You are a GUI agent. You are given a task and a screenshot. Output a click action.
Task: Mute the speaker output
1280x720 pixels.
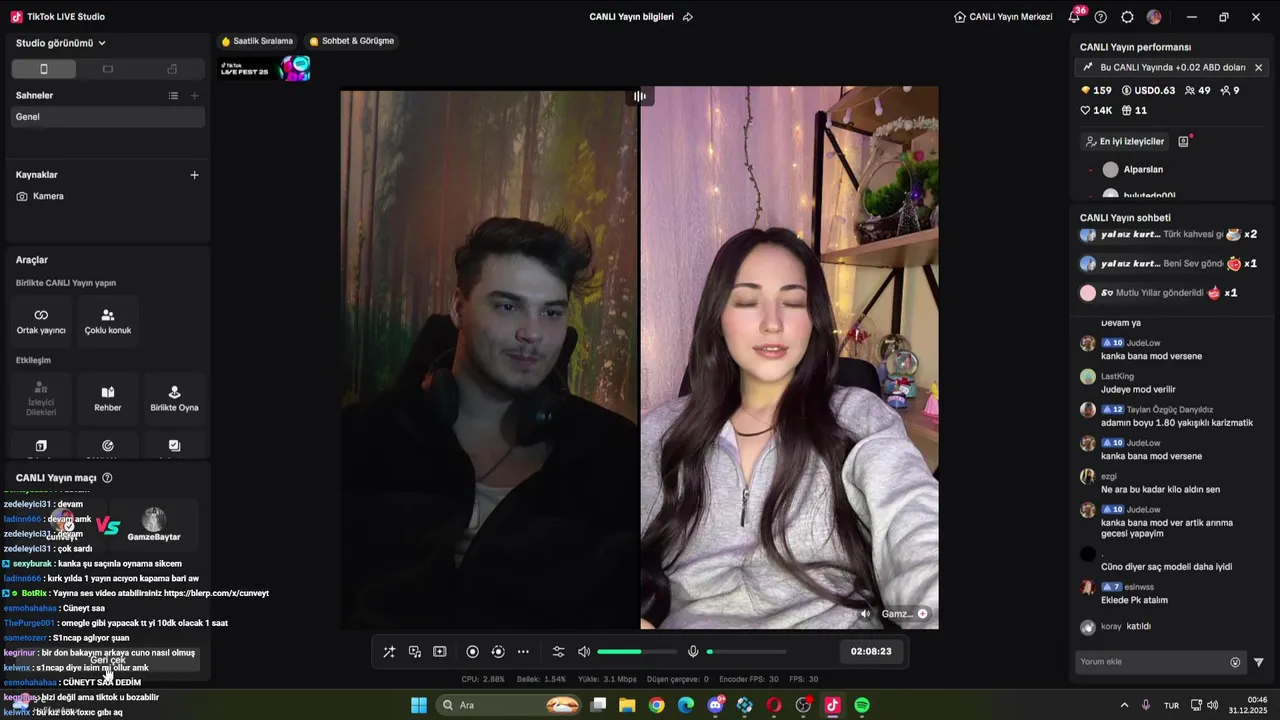tap(584, 652)
